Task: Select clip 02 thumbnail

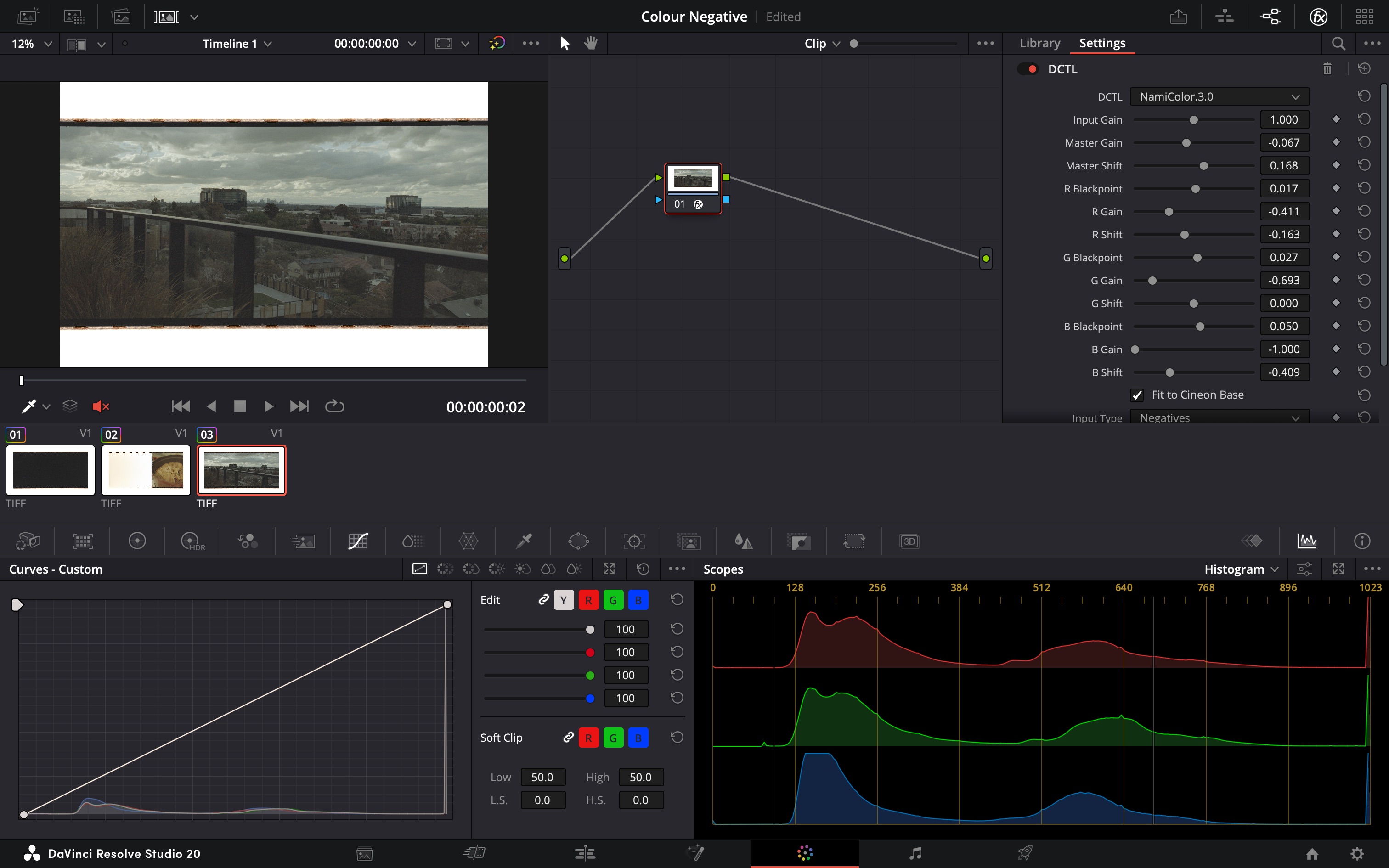Action: click(x=146, y=469)
